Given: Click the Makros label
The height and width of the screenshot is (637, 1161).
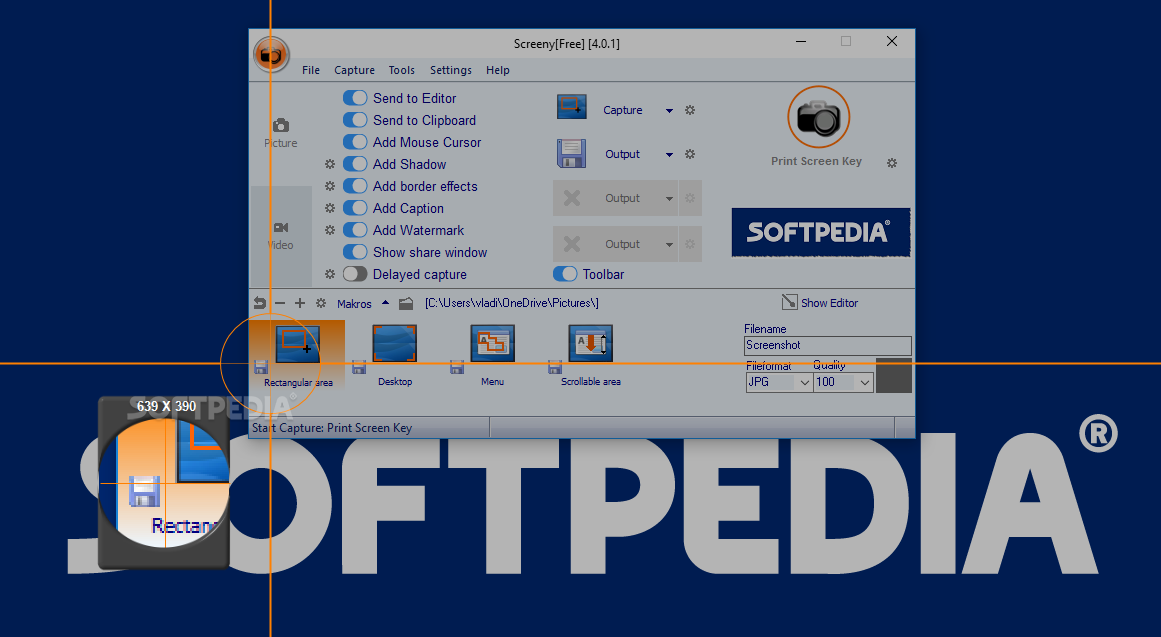Looking at the screenshot, I should click(x=354, y=304).
